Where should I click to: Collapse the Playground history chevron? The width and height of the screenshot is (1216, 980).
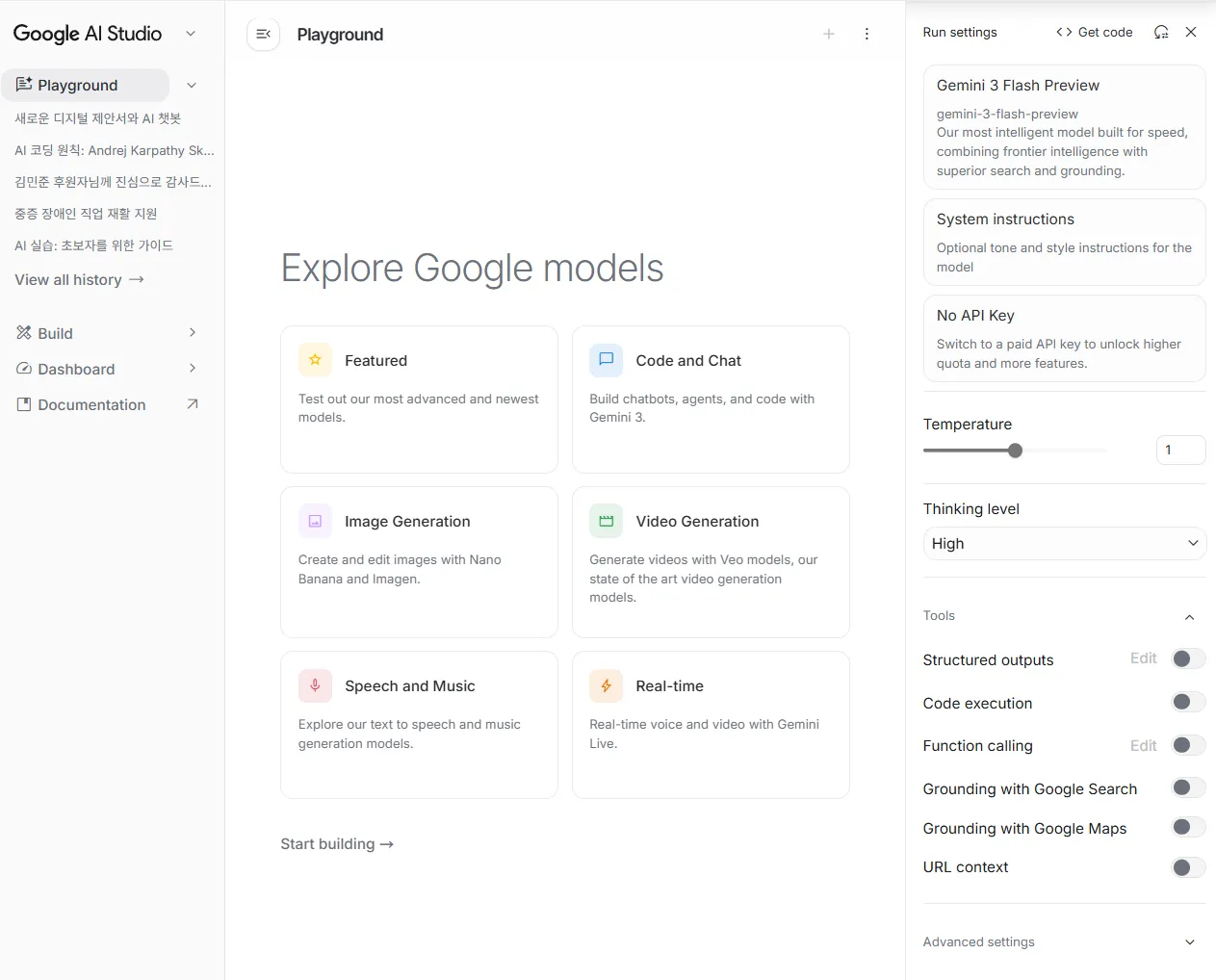[x=192, y=85]
